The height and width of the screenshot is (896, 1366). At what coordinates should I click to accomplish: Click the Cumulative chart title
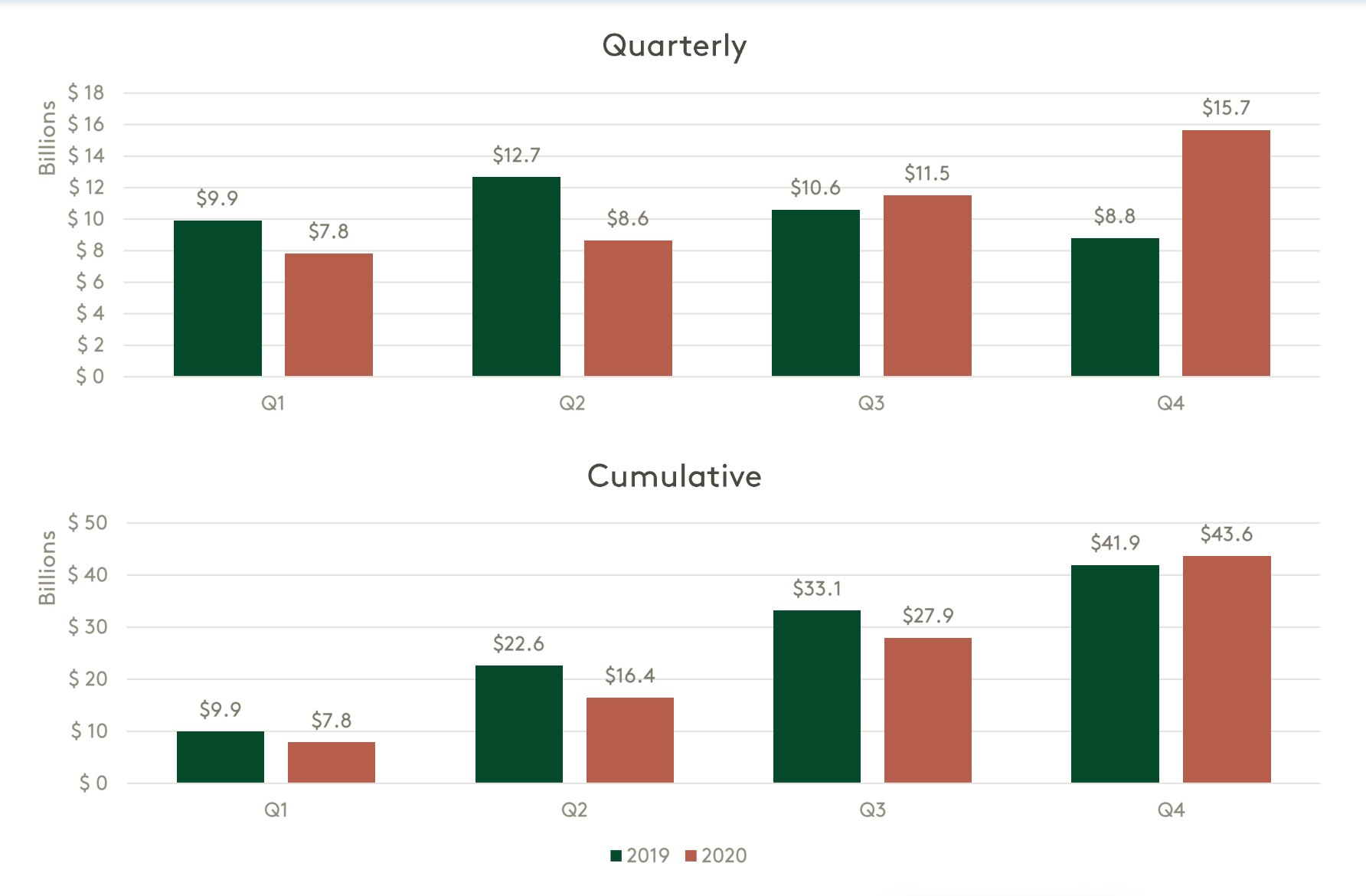coord(674,476)
